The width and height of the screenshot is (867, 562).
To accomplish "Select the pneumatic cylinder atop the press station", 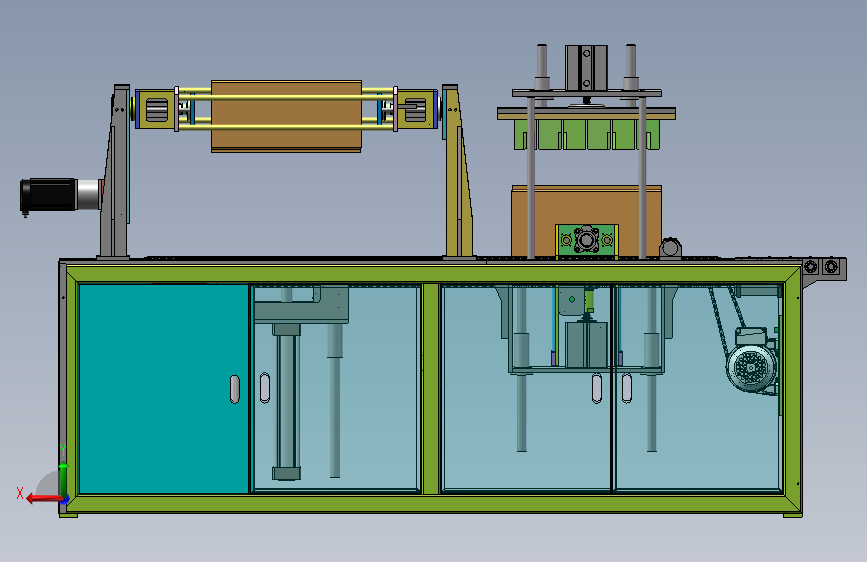I will (x=586, y=67).
